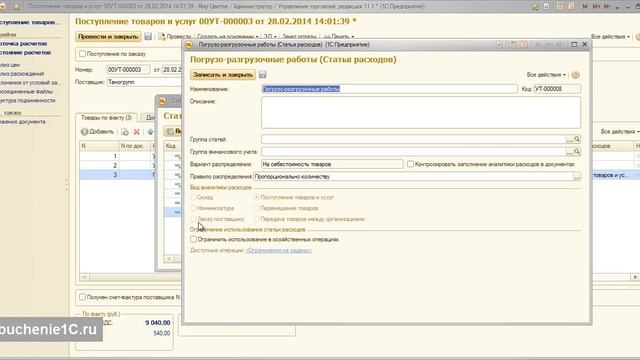Click the 'N по док.' column header
640x360 pixels.
pyautogui.click(x=135, y=146)
